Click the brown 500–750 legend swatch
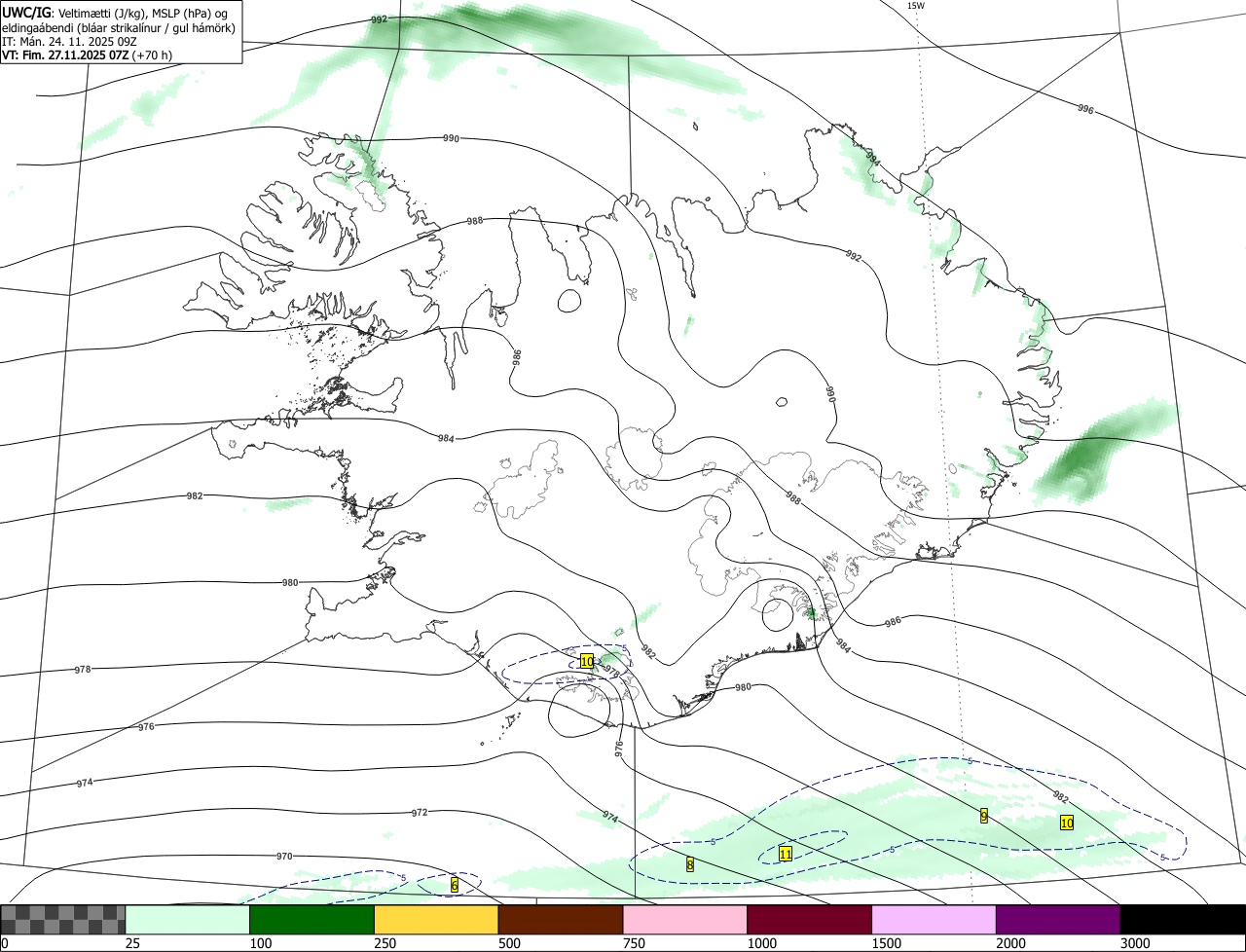This screenshot has width=1246, height=952. tap(561, 919)
